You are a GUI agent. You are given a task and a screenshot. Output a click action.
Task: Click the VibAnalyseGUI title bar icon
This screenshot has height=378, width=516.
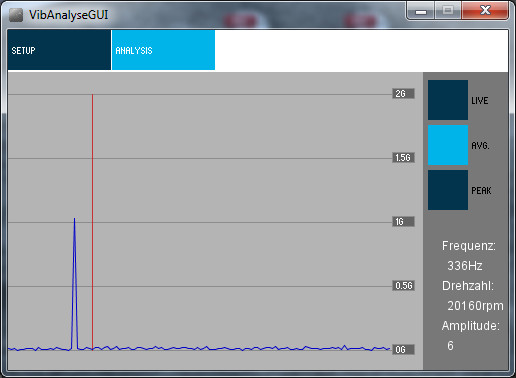point(16,15)
